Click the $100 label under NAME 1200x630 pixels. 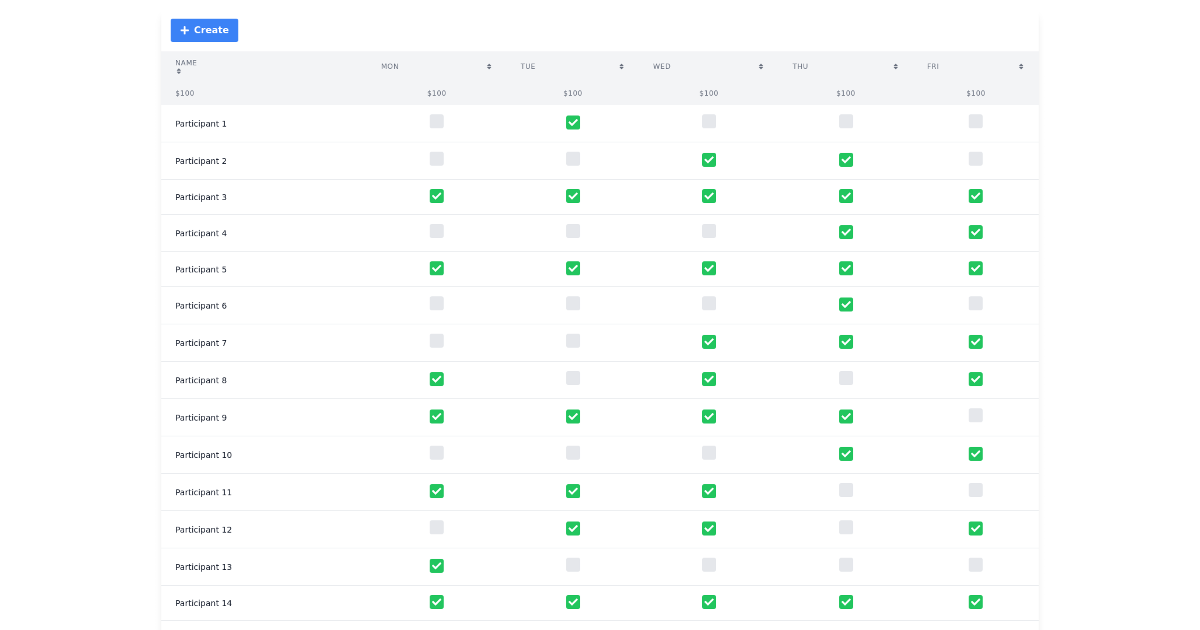[x=184, y=93]
